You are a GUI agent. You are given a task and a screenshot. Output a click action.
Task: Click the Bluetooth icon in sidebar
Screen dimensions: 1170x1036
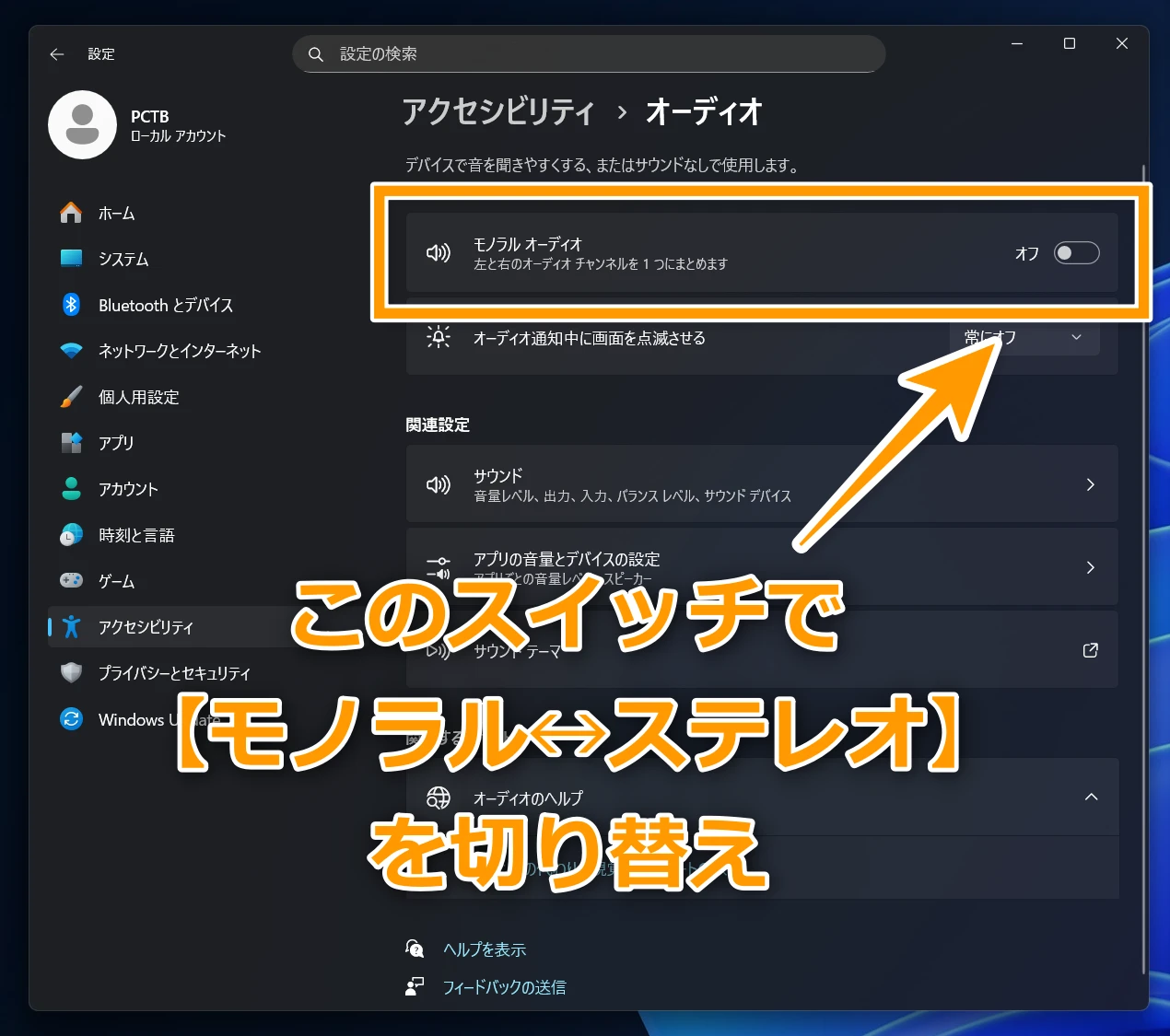[71, 305]
